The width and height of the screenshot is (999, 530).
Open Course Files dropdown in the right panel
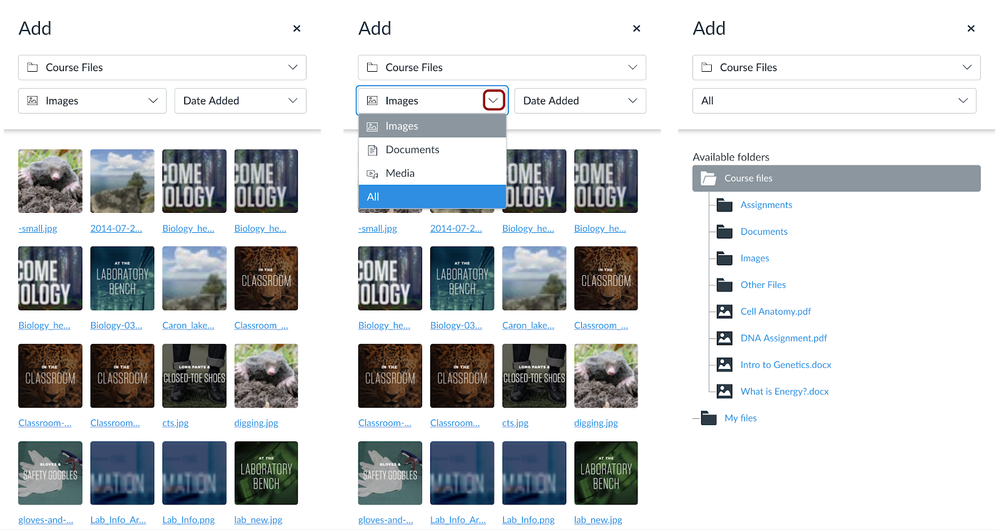(836, 68)
